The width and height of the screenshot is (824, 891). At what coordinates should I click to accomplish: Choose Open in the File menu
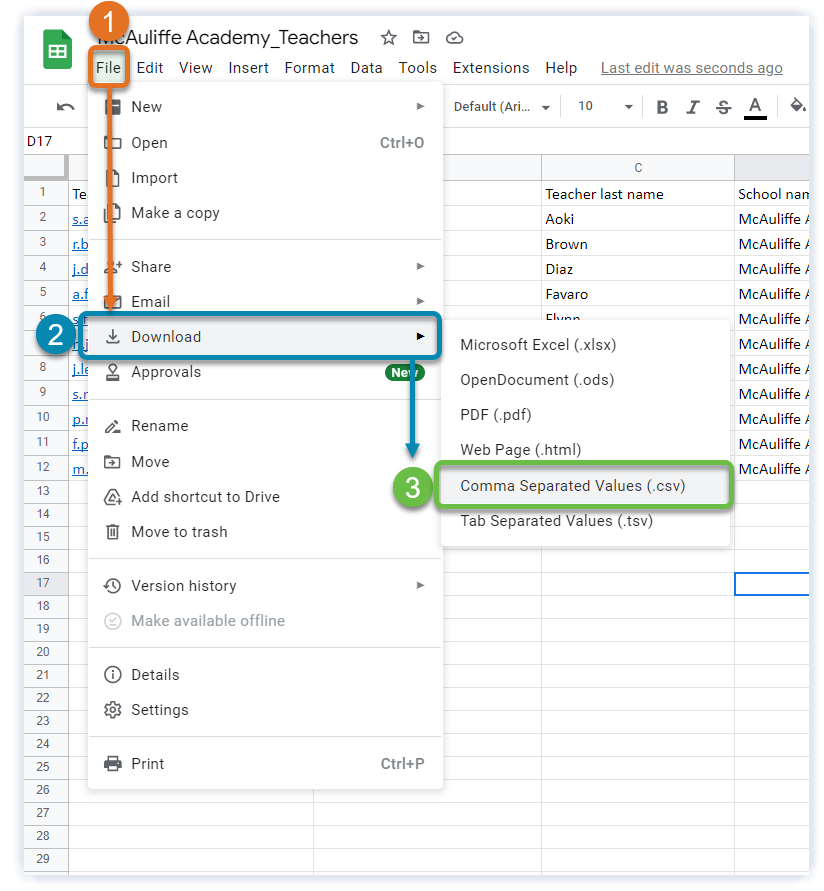[x=265, y=143]
